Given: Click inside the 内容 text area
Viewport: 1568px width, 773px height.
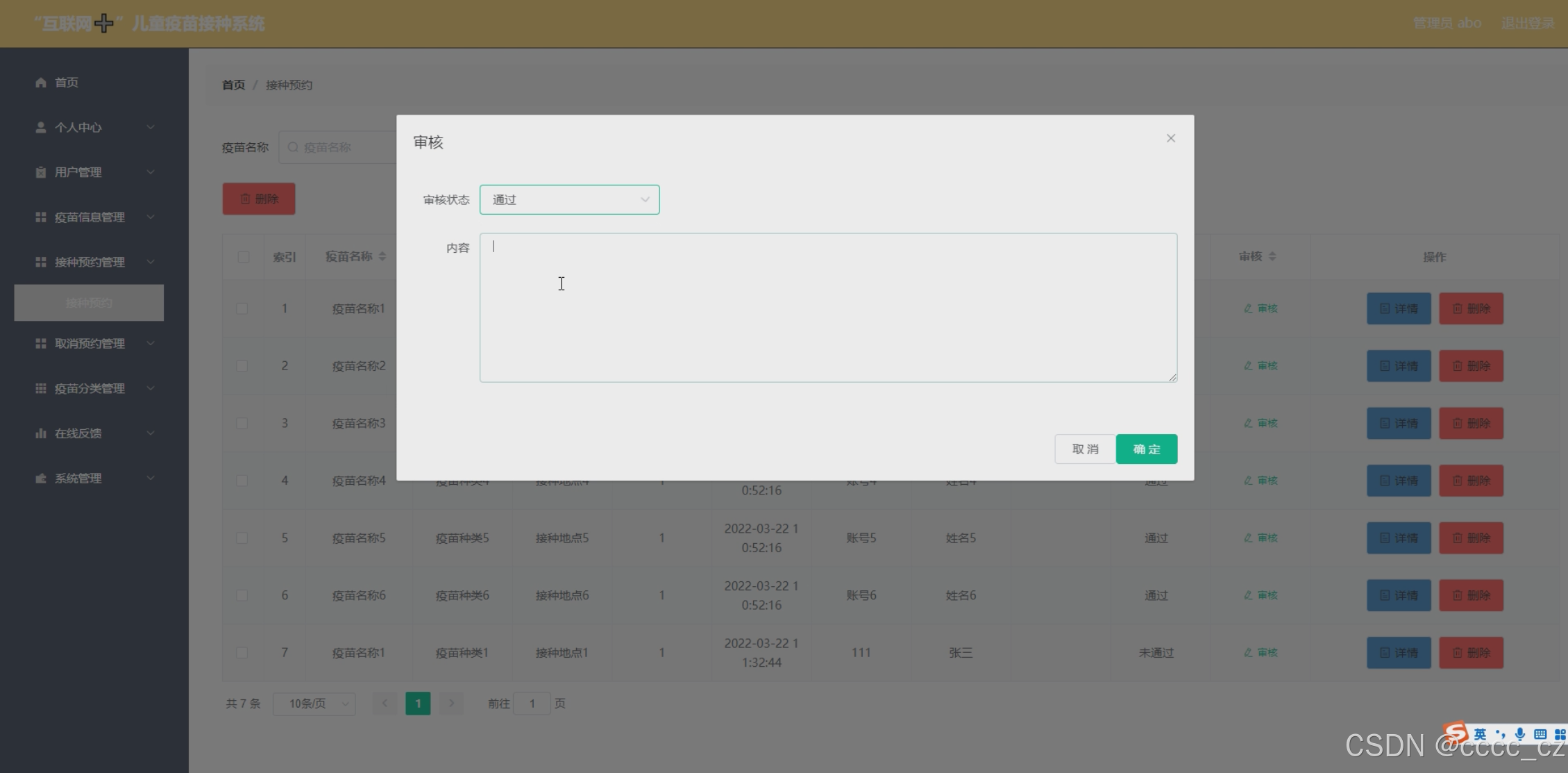Looking at the screenshot, I should coord(827,308).
